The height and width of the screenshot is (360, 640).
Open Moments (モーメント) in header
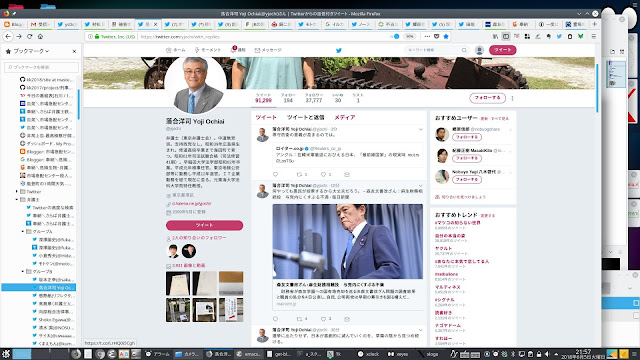point(207,50)
